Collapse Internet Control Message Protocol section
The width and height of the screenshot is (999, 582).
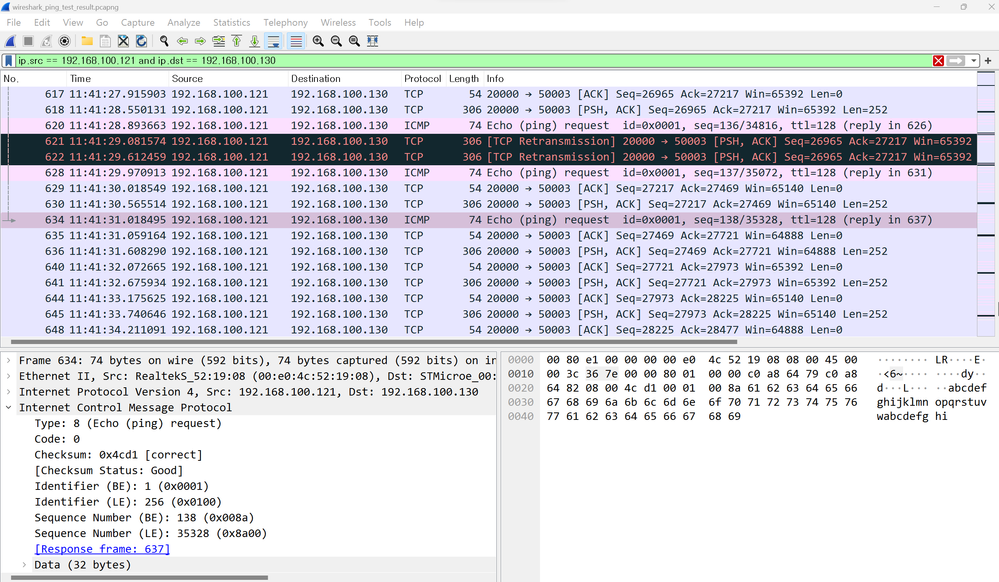9,407
